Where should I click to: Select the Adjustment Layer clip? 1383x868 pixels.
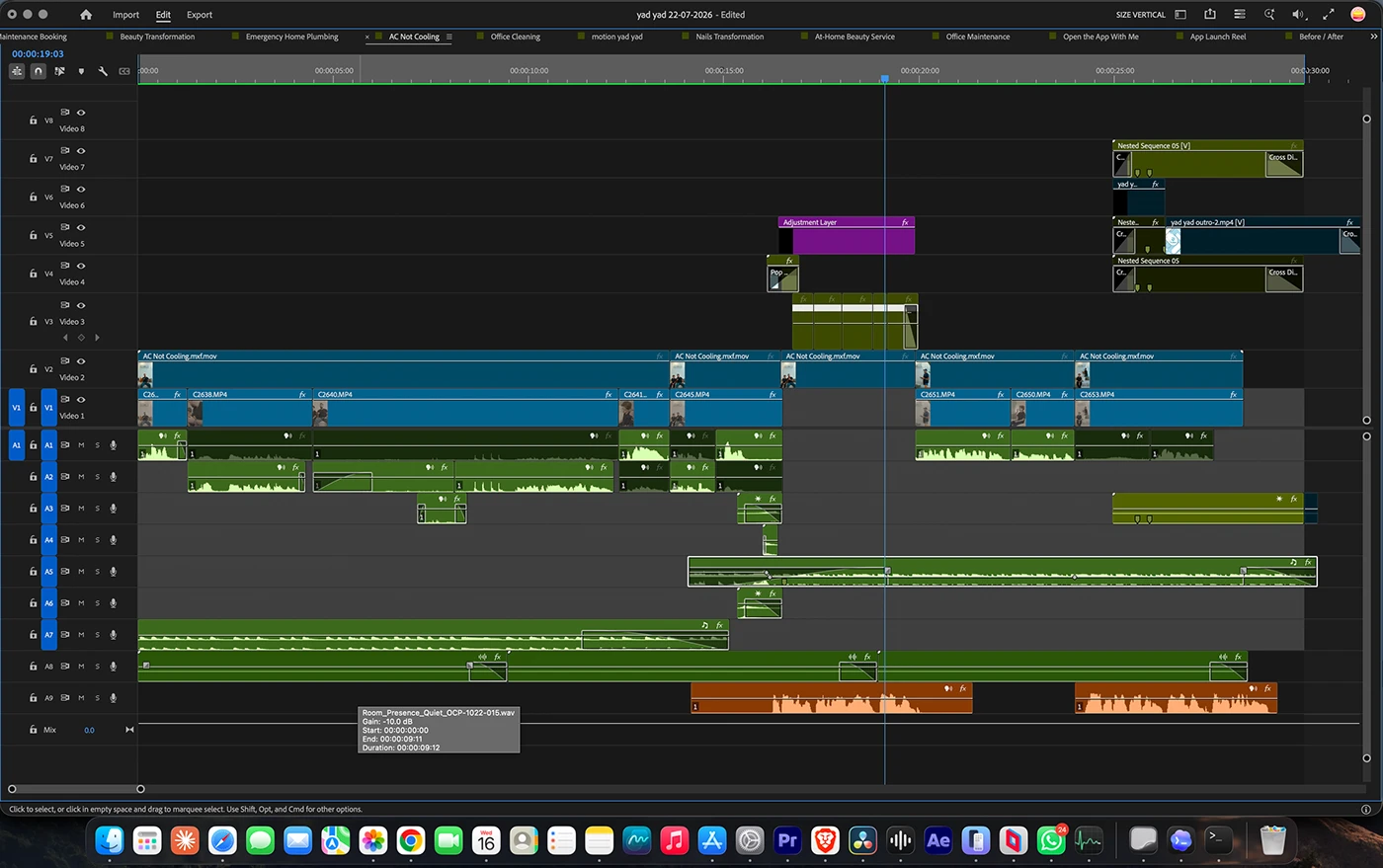[847, 236]
